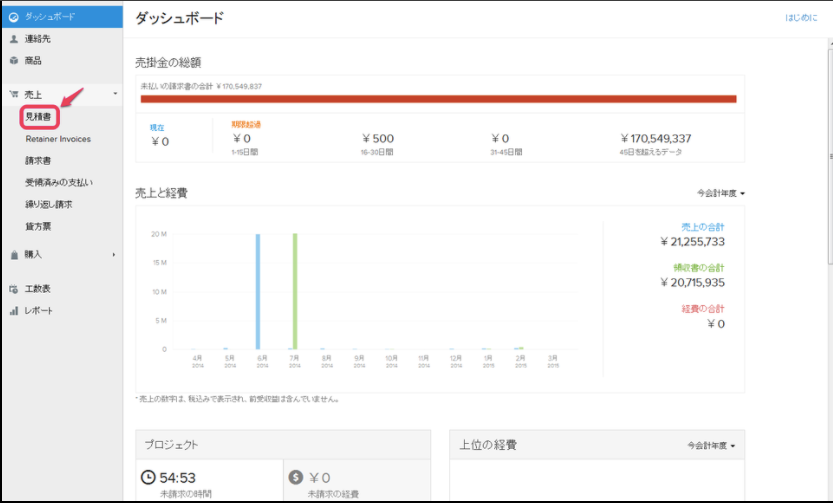Select Retainer Invoices in sidebar

click(x=58, y=139)
